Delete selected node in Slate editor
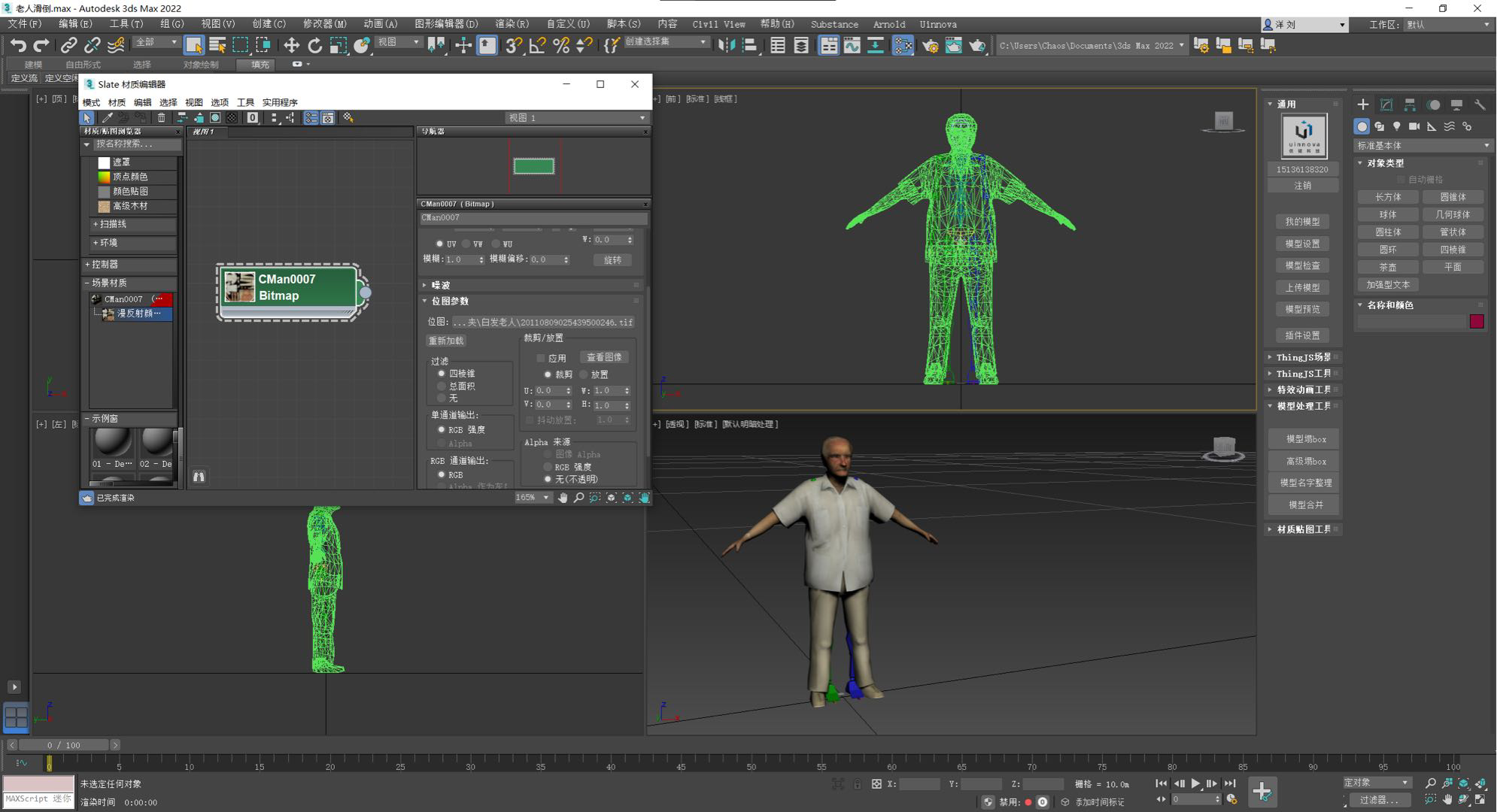1497x812 pixels. coord(161,118)
